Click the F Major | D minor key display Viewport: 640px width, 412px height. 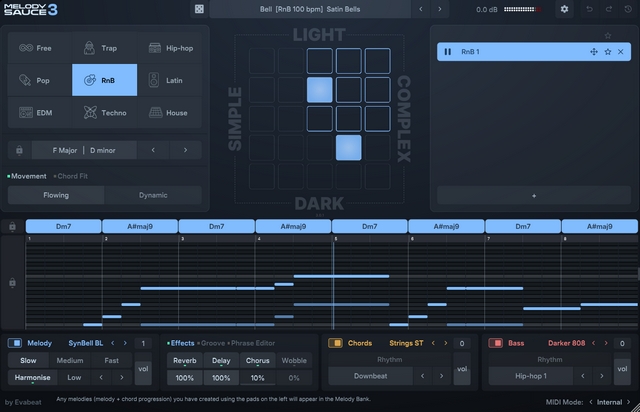coord(84,150)
